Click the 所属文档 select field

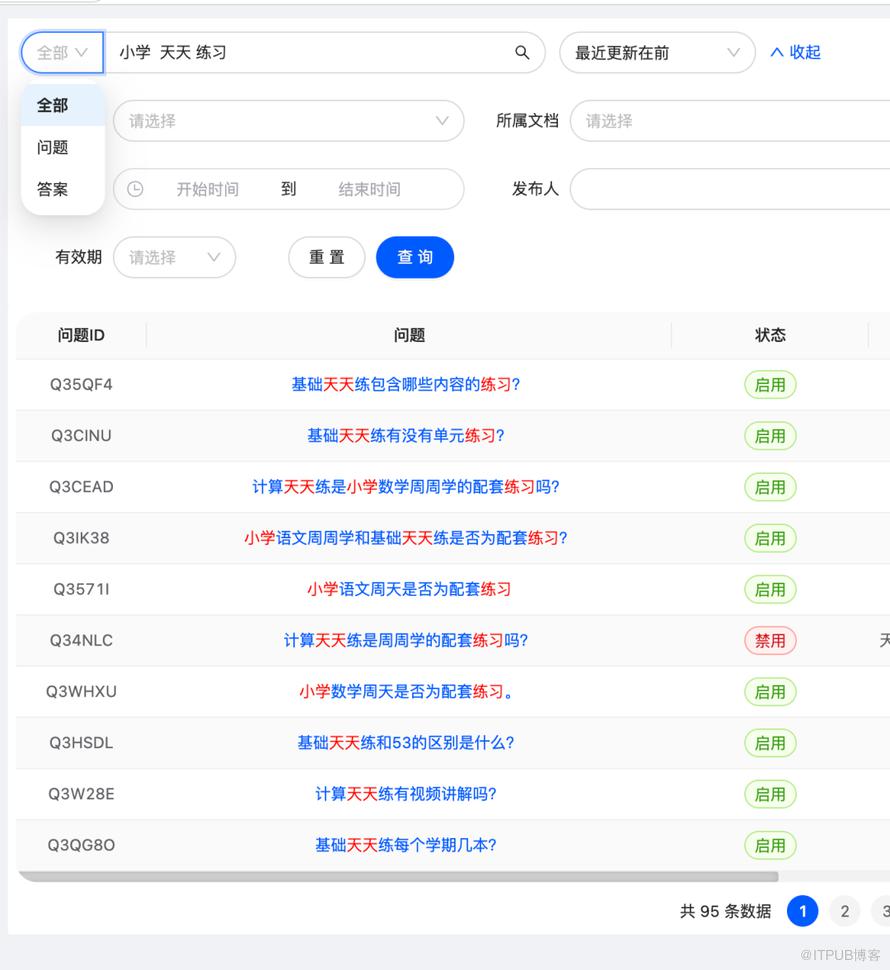[x=730, y=121]
